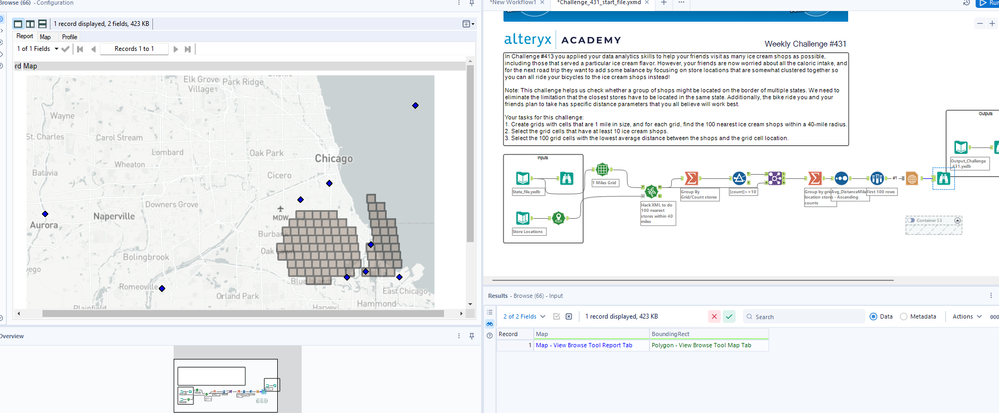The height and width of the screenshot is (413, 999).
Task: Click the BoundingRect column header
Action: pos(708,333)
